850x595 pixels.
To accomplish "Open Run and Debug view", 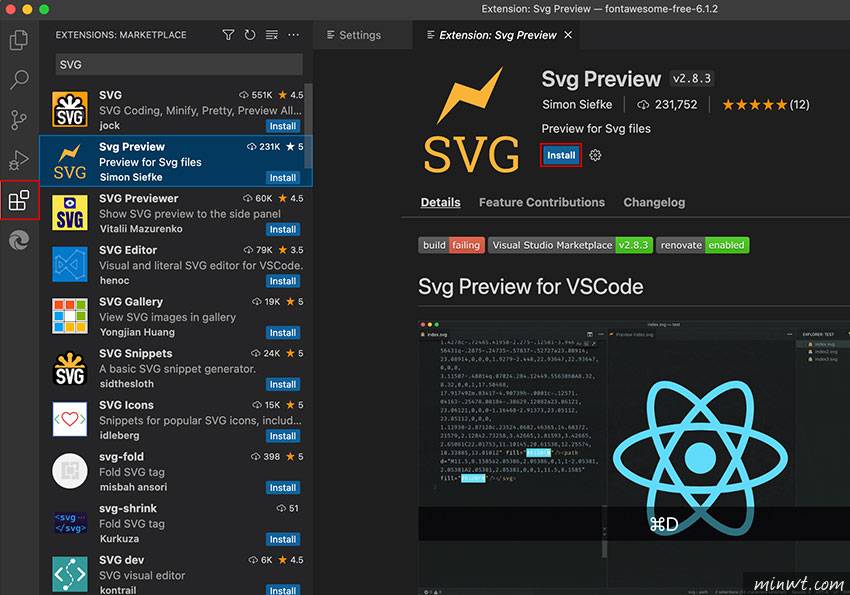I will click(19, 161).
